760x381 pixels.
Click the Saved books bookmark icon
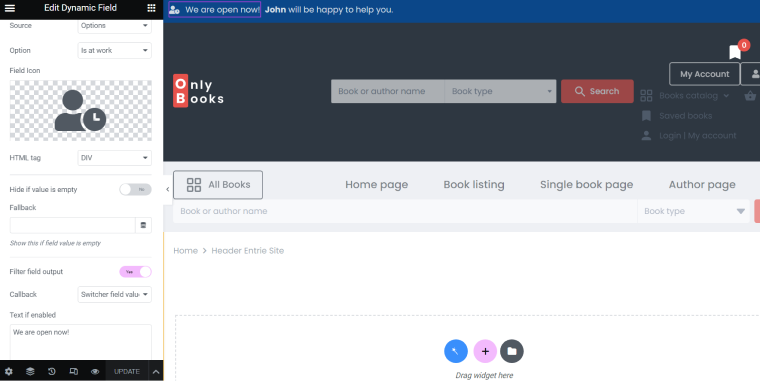coord(646,116)
